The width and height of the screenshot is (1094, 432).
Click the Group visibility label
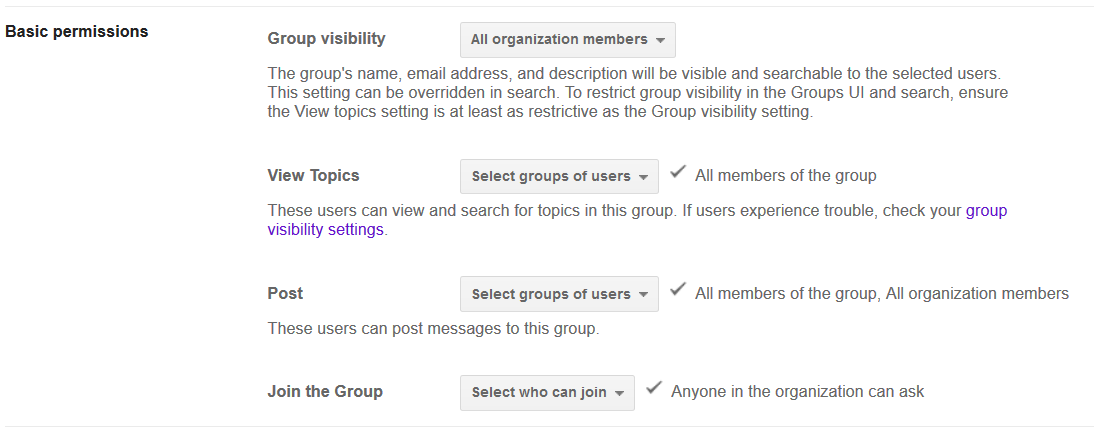[x=326, y=39]
